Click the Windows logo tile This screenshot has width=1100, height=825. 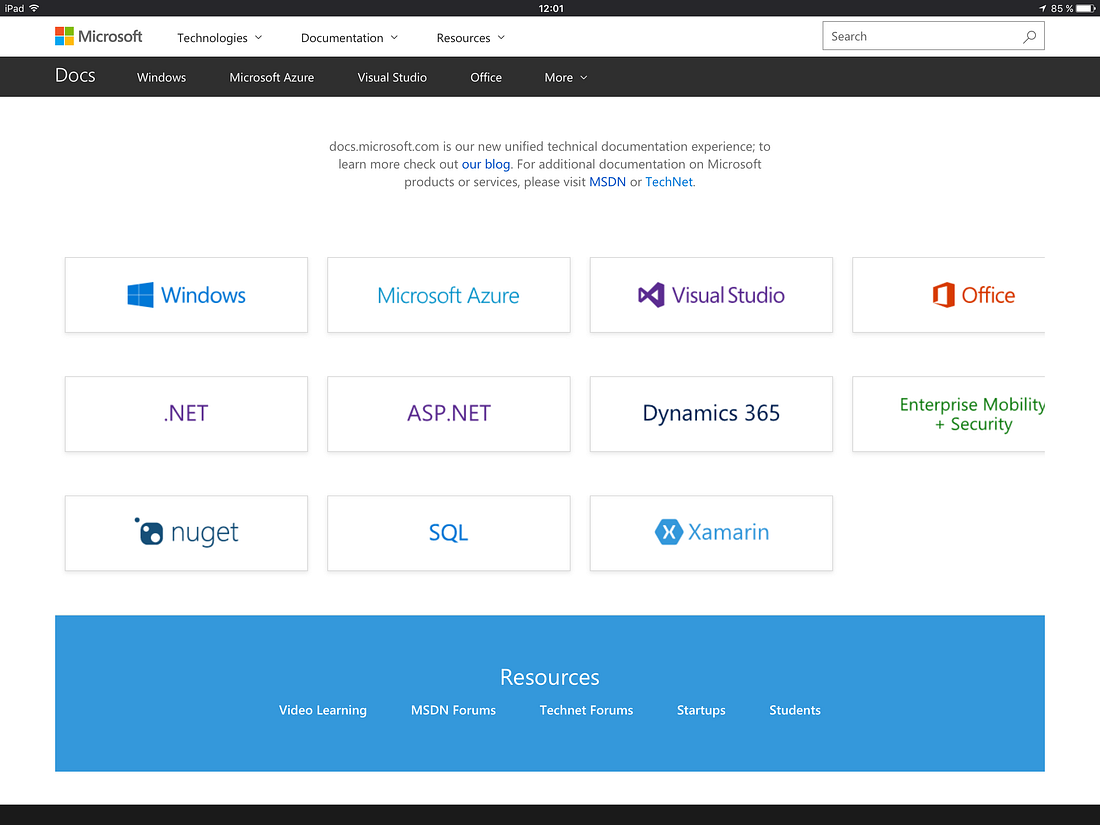click(x=186, y=295)
